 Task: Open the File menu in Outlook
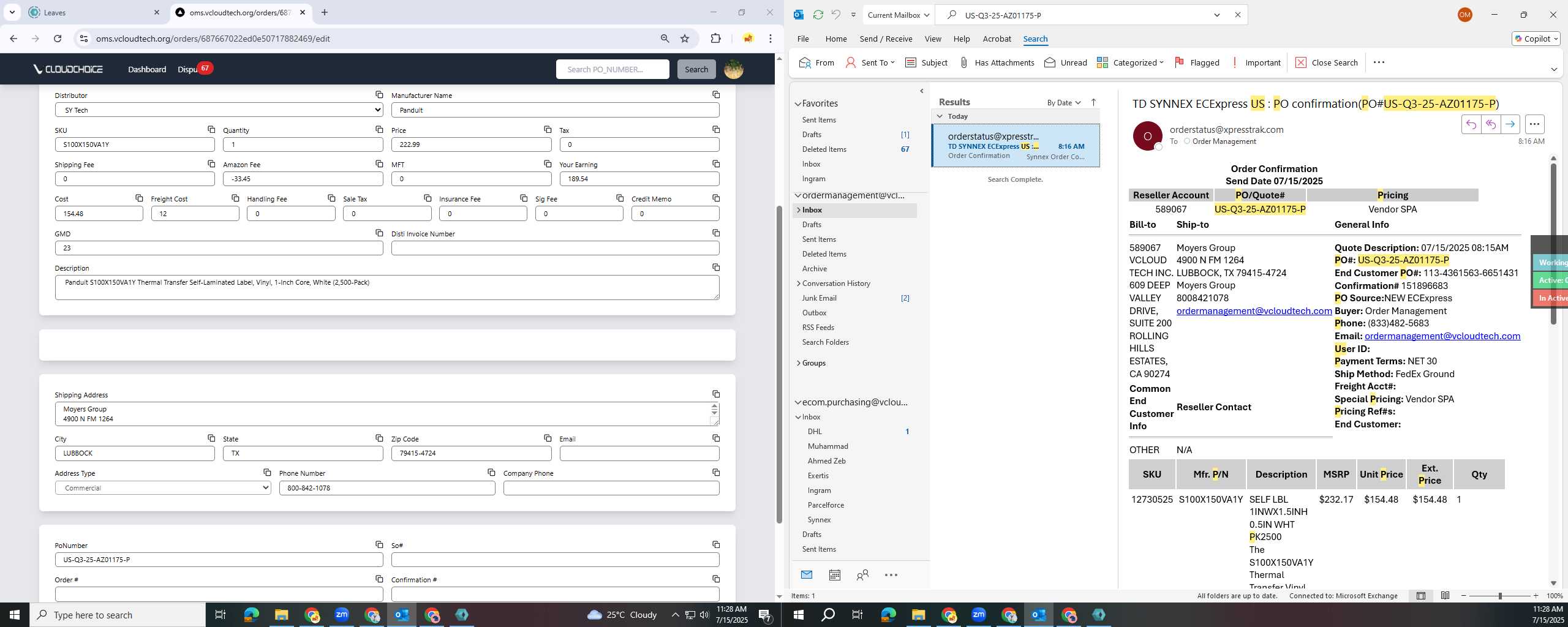tap(802, 39)
